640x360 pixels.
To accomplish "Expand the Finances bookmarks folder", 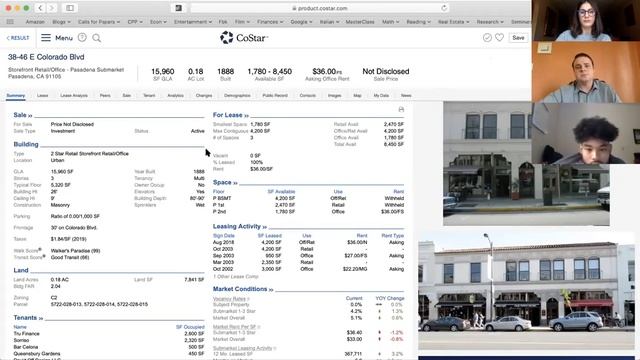I will pos(270,22).
